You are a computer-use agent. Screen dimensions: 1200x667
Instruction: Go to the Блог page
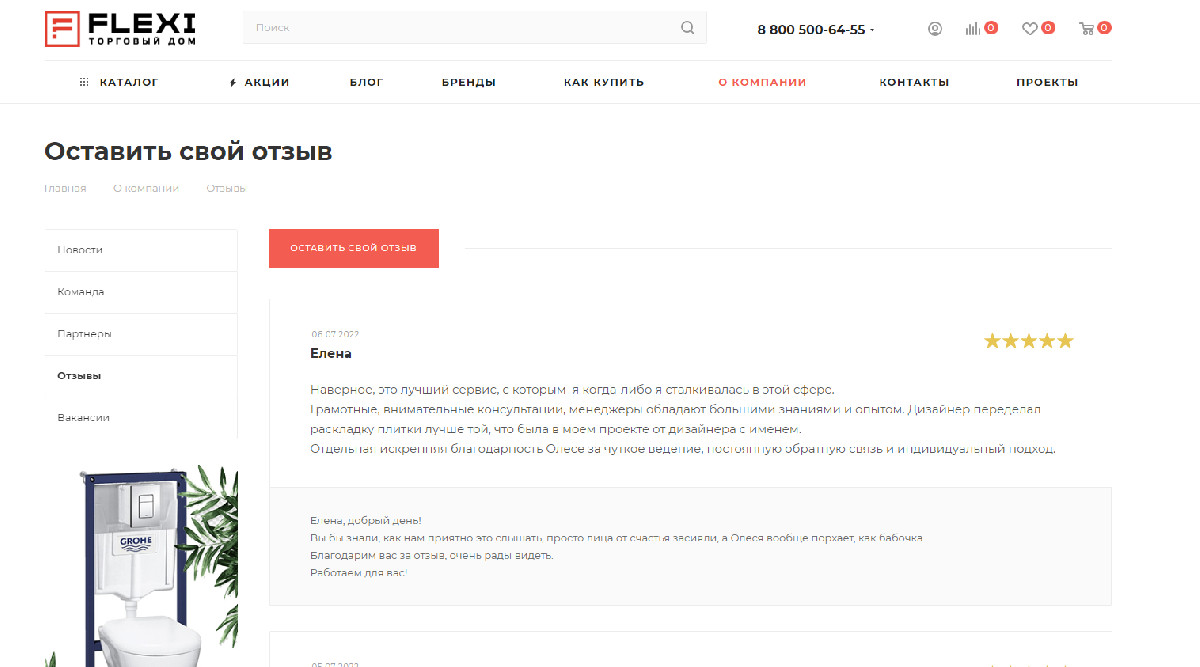pos(366,83)
